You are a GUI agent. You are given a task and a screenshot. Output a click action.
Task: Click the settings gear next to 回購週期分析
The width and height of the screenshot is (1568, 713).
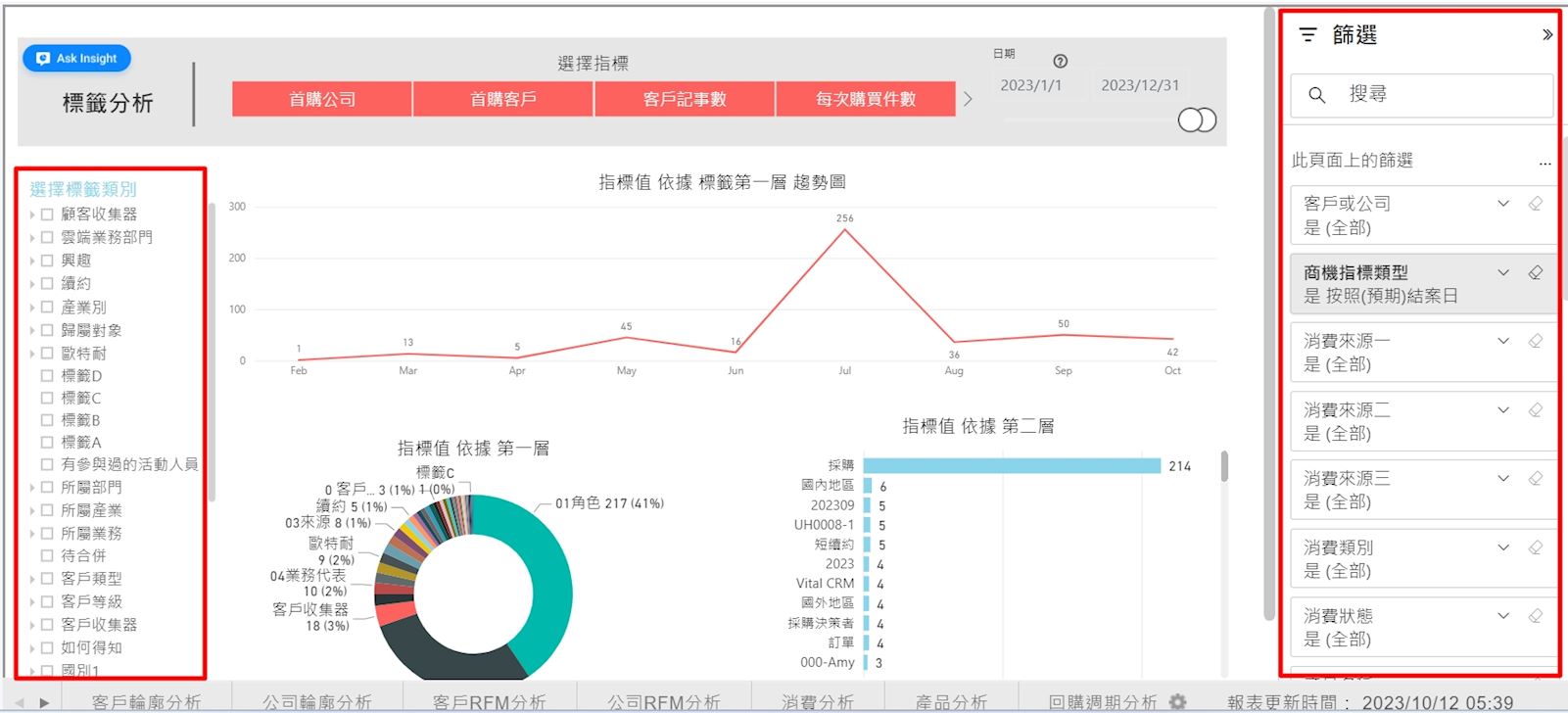pyautogui.click(x=1177, y=701)
